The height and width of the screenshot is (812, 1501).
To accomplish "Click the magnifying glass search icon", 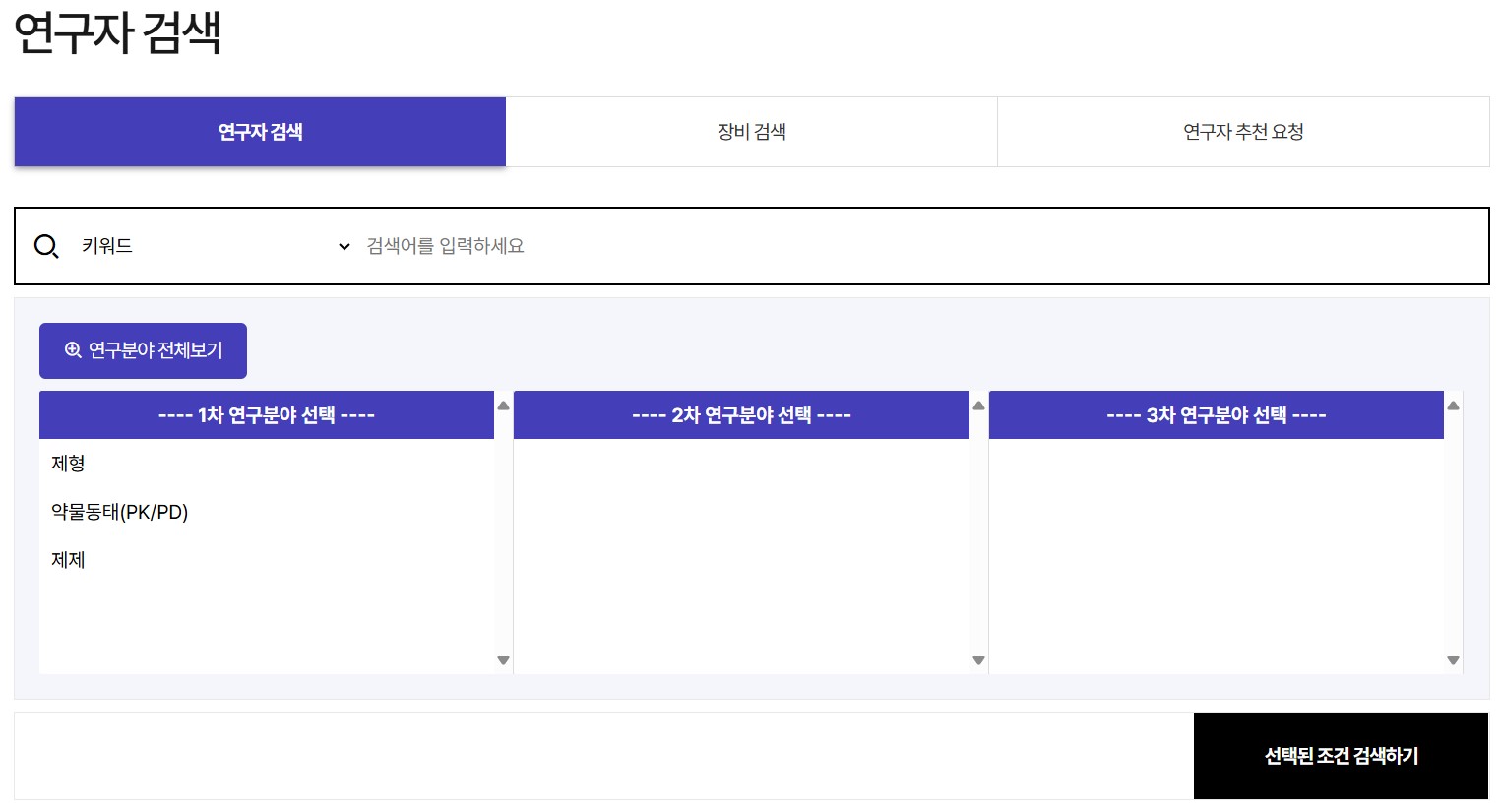I will point(46,246).
